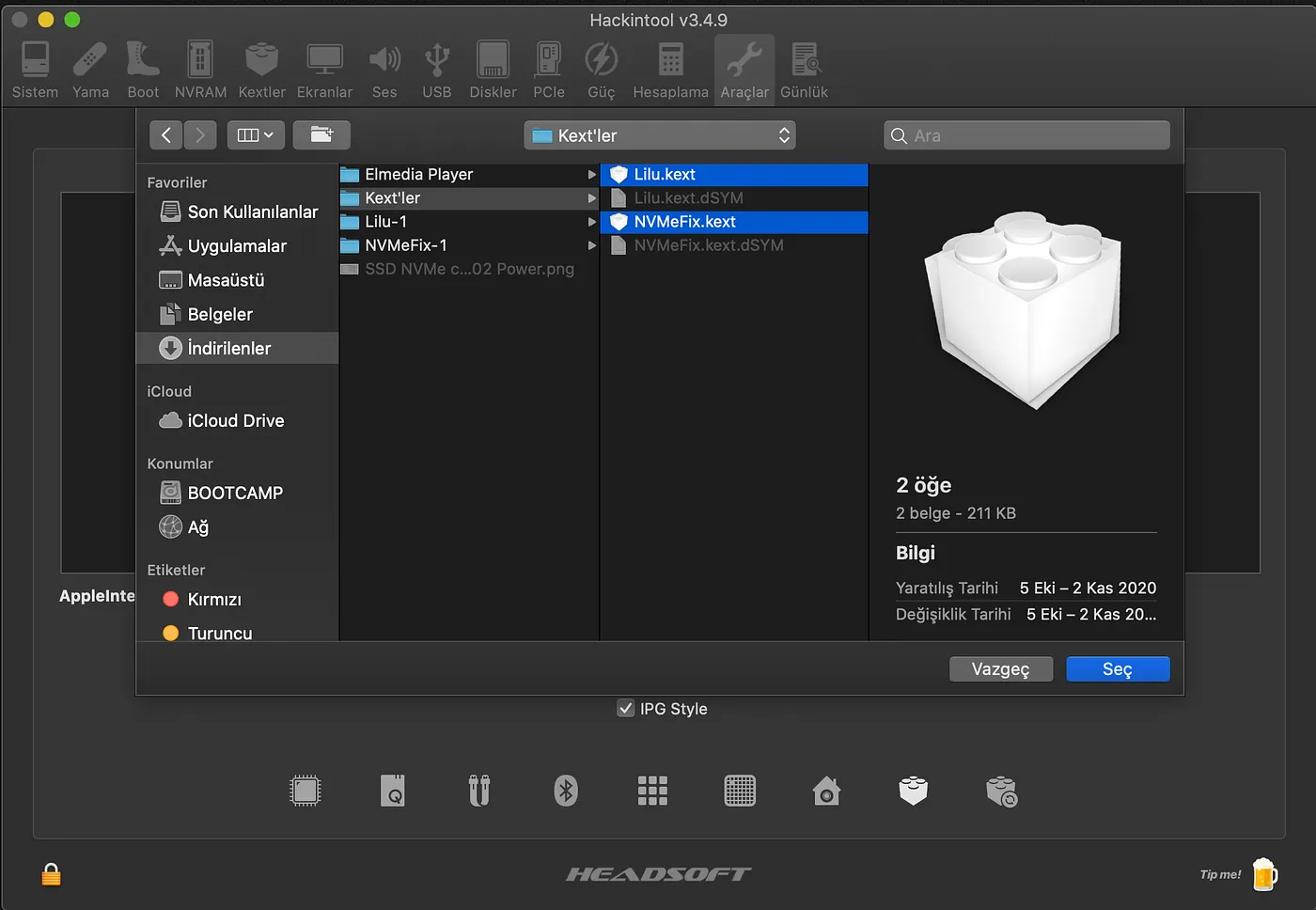Image resolution: width=1316 pixels, height=910 pixels.
Task: Click the Günlük log icon
Action: [805, 60]
